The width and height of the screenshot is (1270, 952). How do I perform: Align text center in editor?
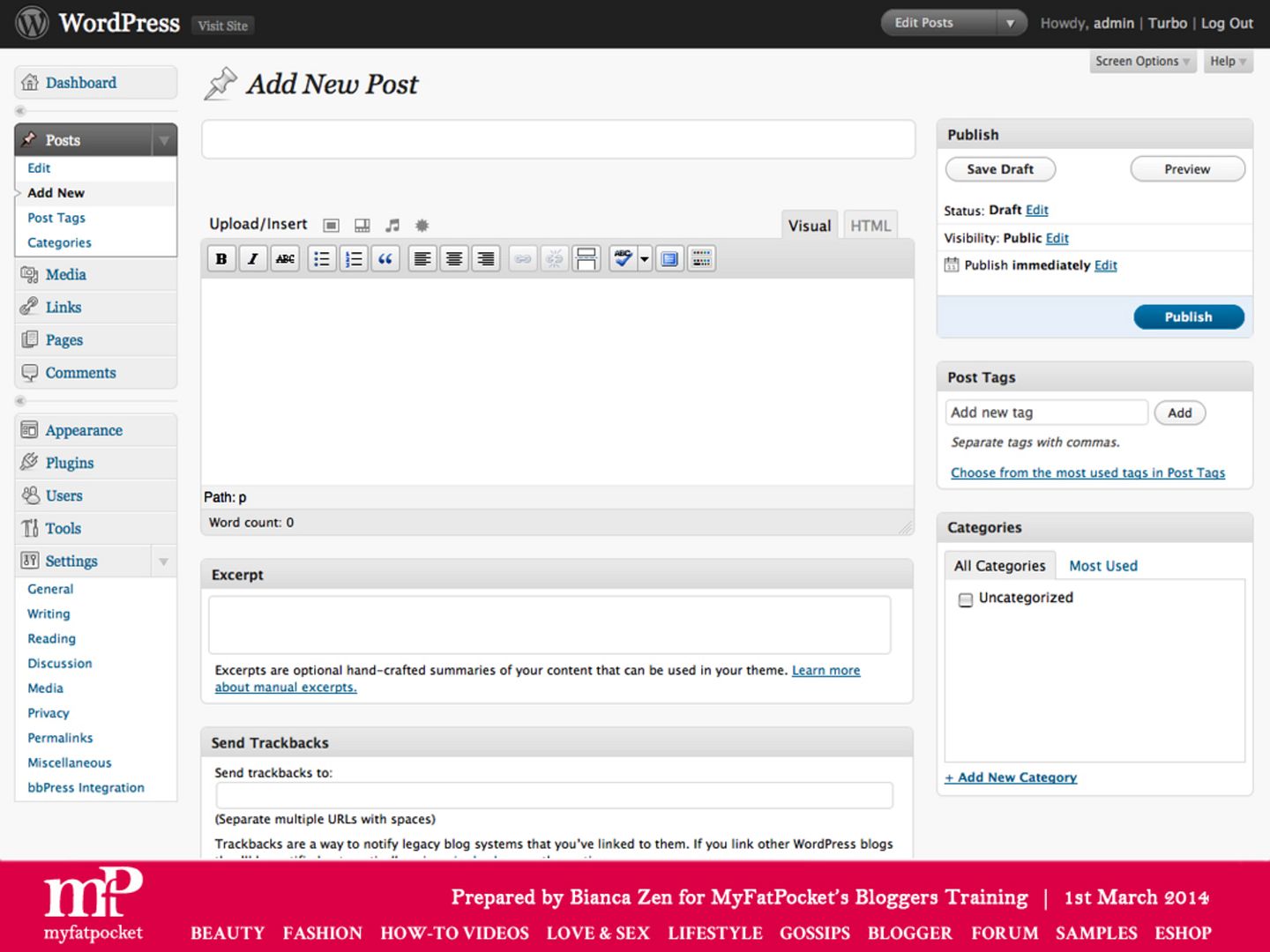[x=454, y=259]
